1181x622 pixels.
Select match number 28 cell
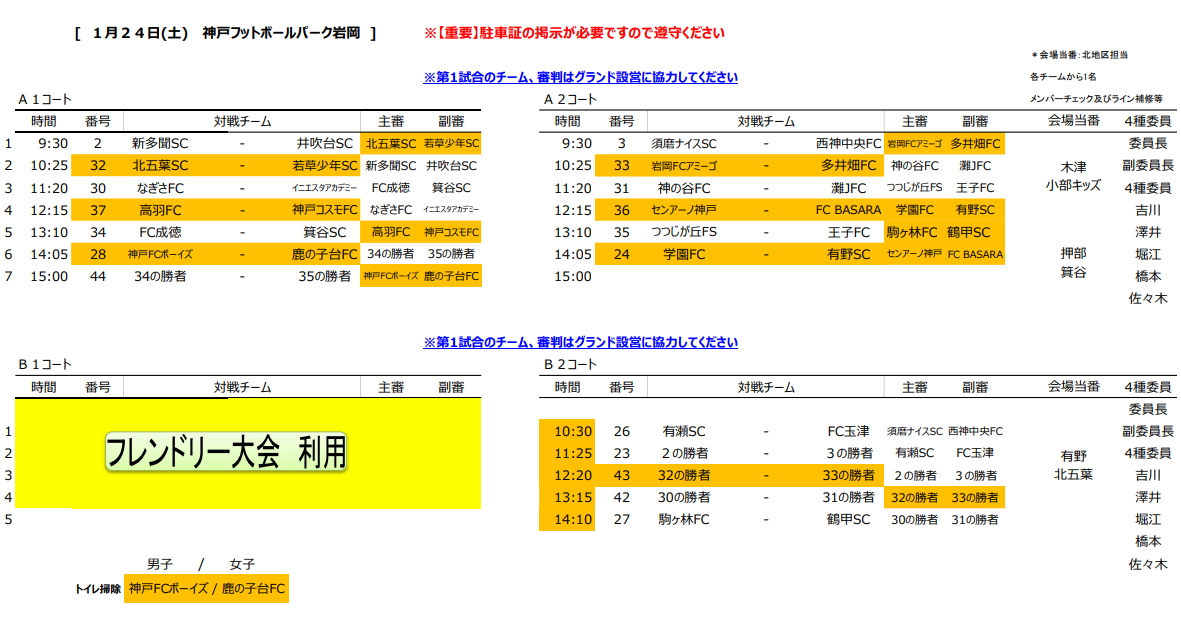tap(98, 253)
